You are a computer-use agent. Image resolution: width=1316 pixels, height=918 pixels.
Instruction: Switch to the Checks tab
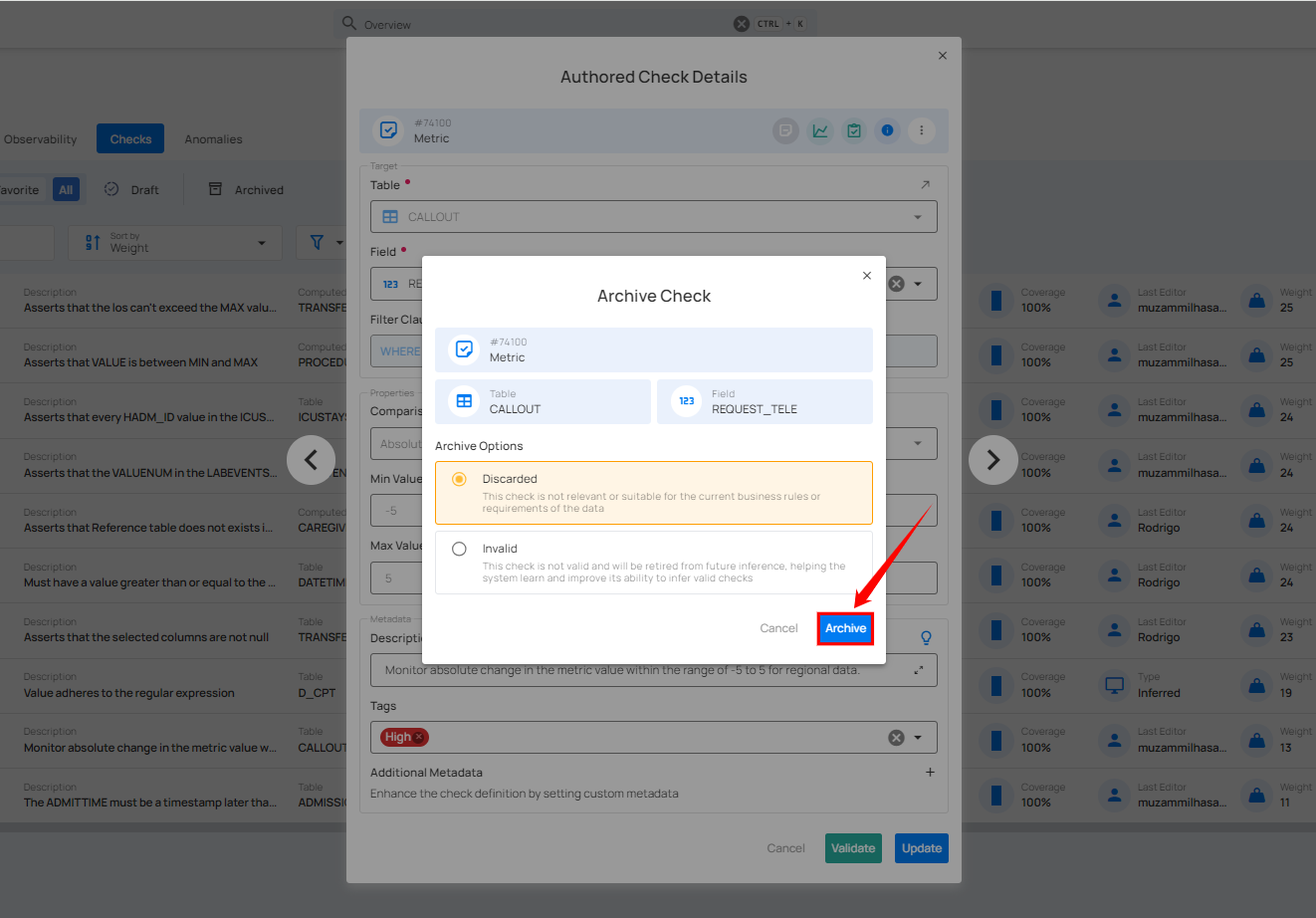130,139
